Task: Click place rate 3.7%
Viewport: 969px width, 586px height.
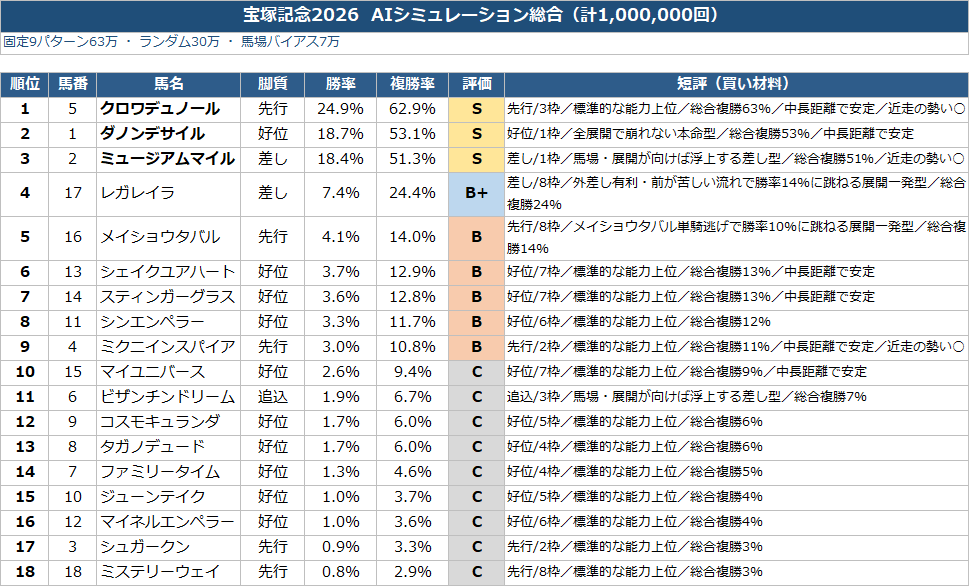Action: (412, 498)
